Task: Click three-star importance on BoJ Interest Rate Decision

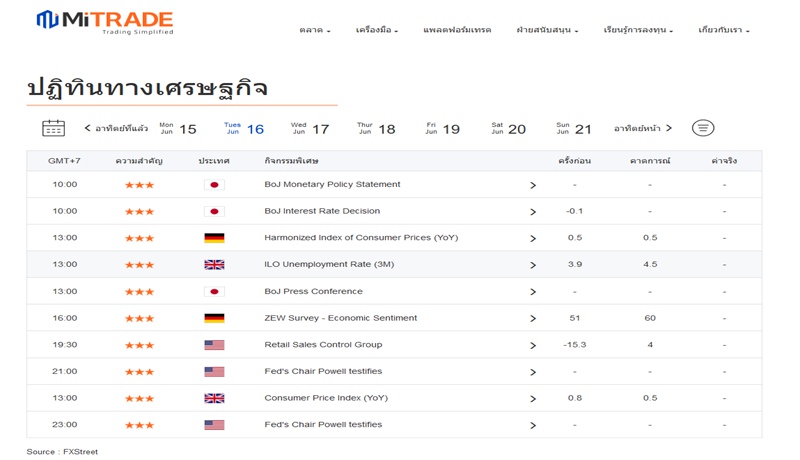Action: coord(139,212)
